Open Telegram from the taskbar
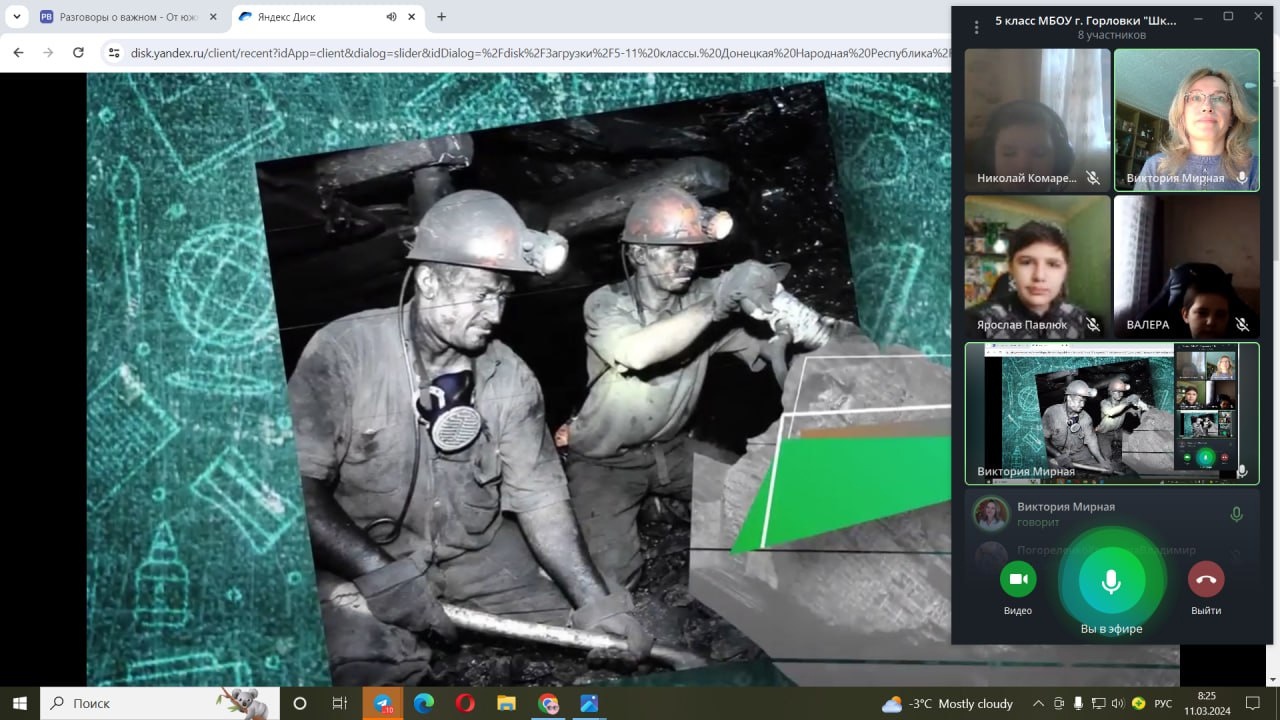The width and height of the screenshot is (1280, 720). click(382, 703)
